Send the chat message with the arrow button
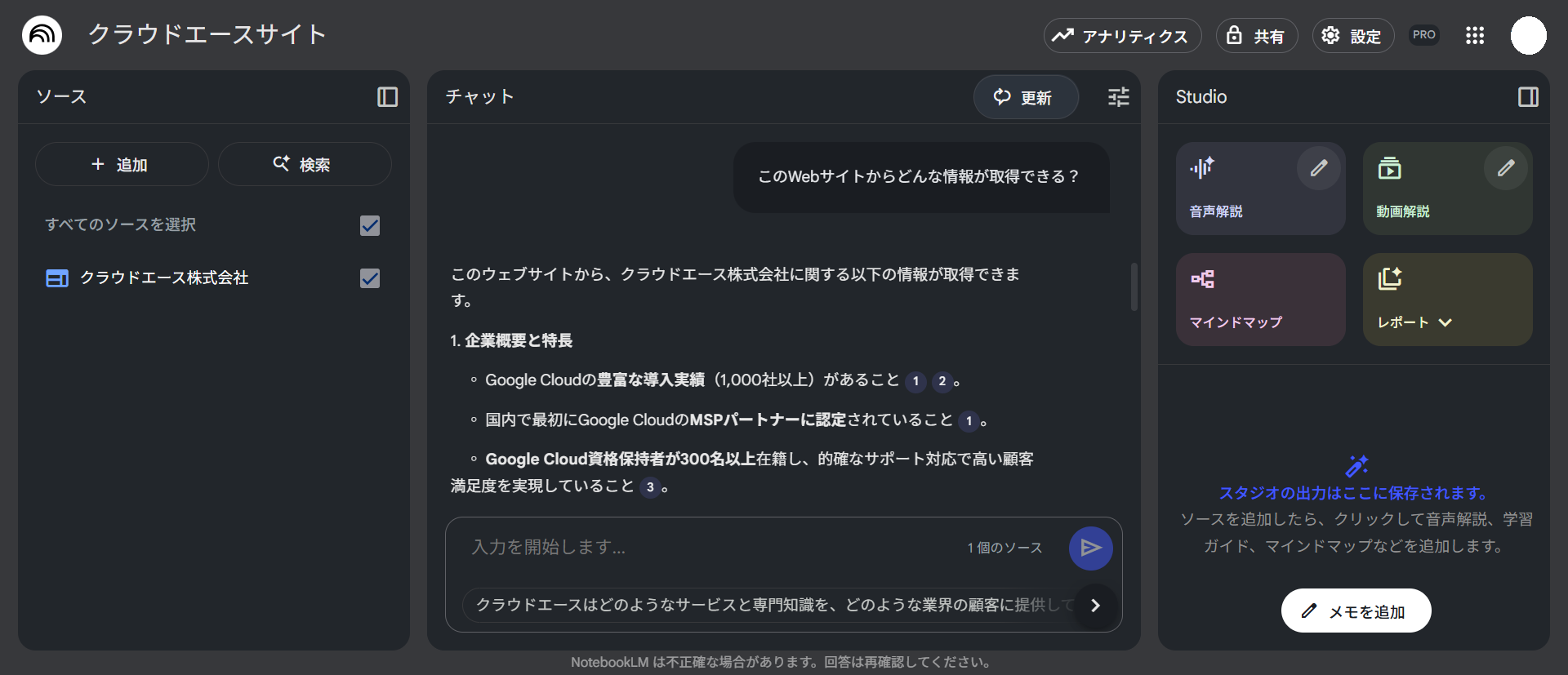Viewport: 1568px width, 675px height. click(x=1091, y=548)
